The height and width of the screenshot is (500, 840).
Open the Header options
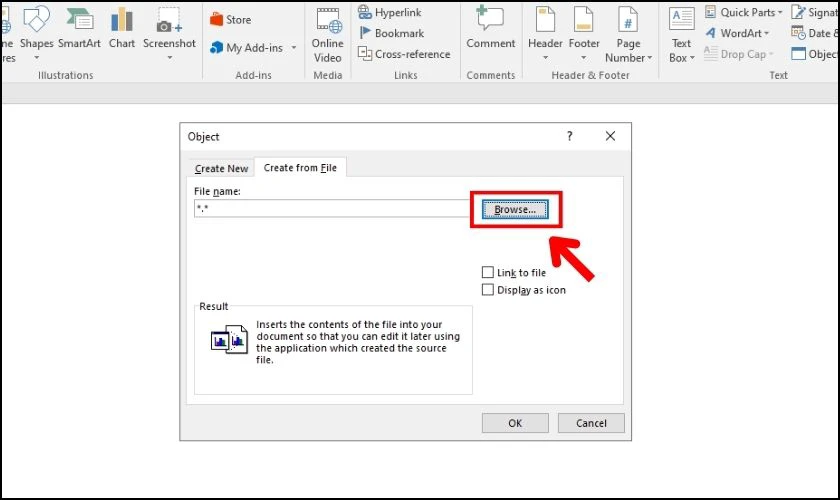click(545, 32)
